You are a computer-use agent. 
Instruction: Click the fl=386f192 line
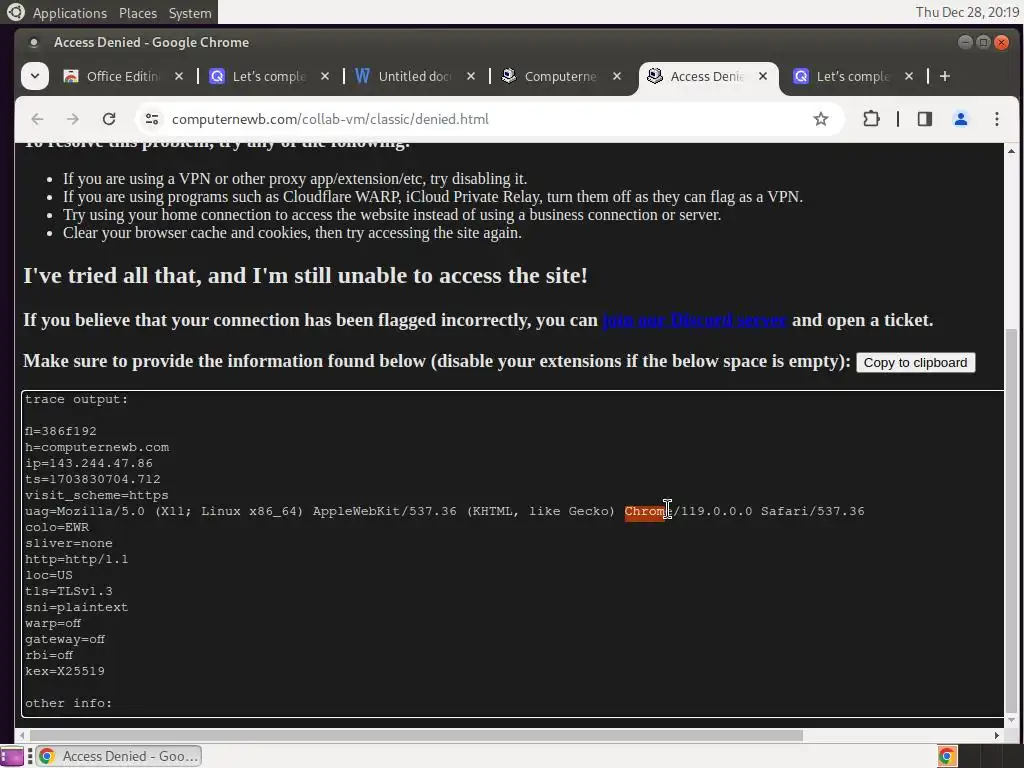coord(61,431)
